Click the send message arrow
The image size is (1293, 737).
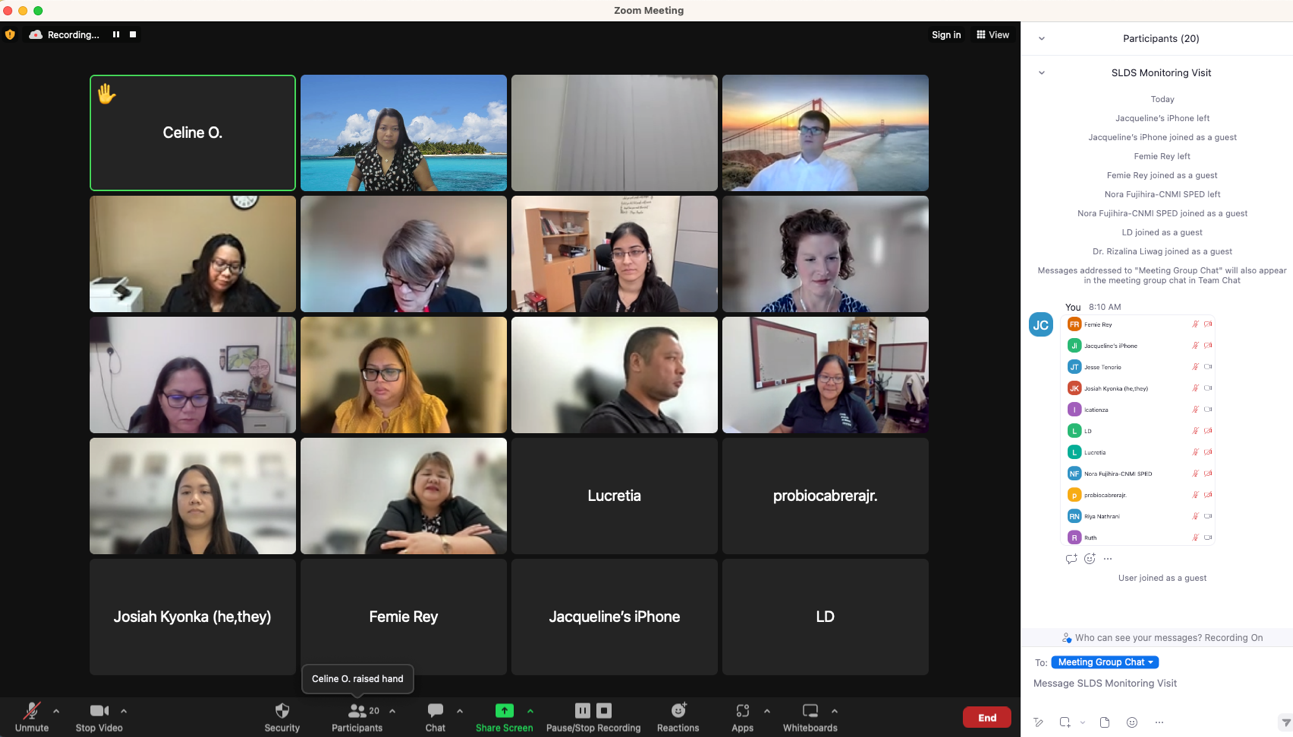[1285, 722]
